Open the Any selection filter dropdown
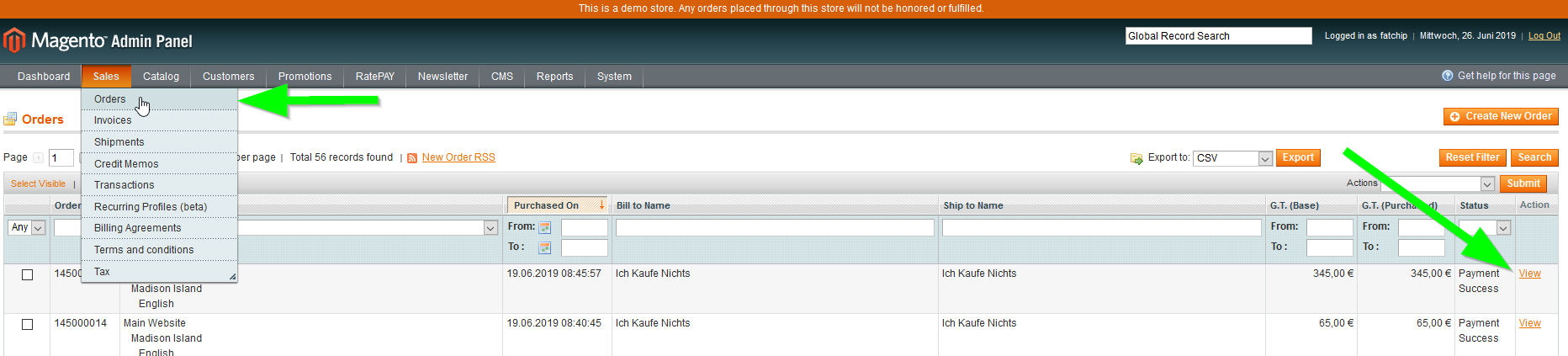This screenshot has height=356, width=1568. click(27, 227)
